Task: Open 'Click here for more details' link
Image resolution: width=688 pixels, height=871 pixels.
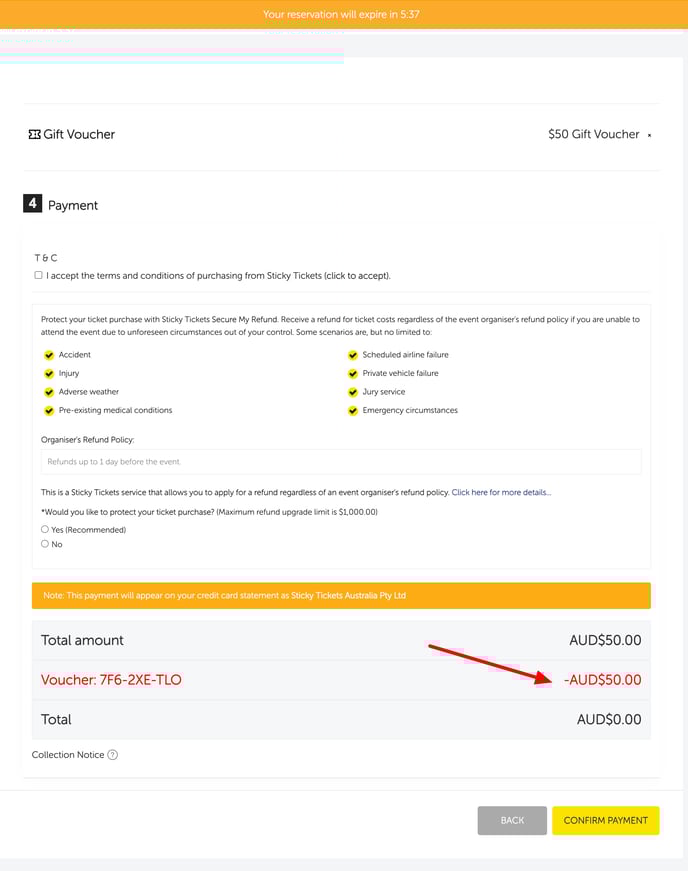Action: point(501,493)
